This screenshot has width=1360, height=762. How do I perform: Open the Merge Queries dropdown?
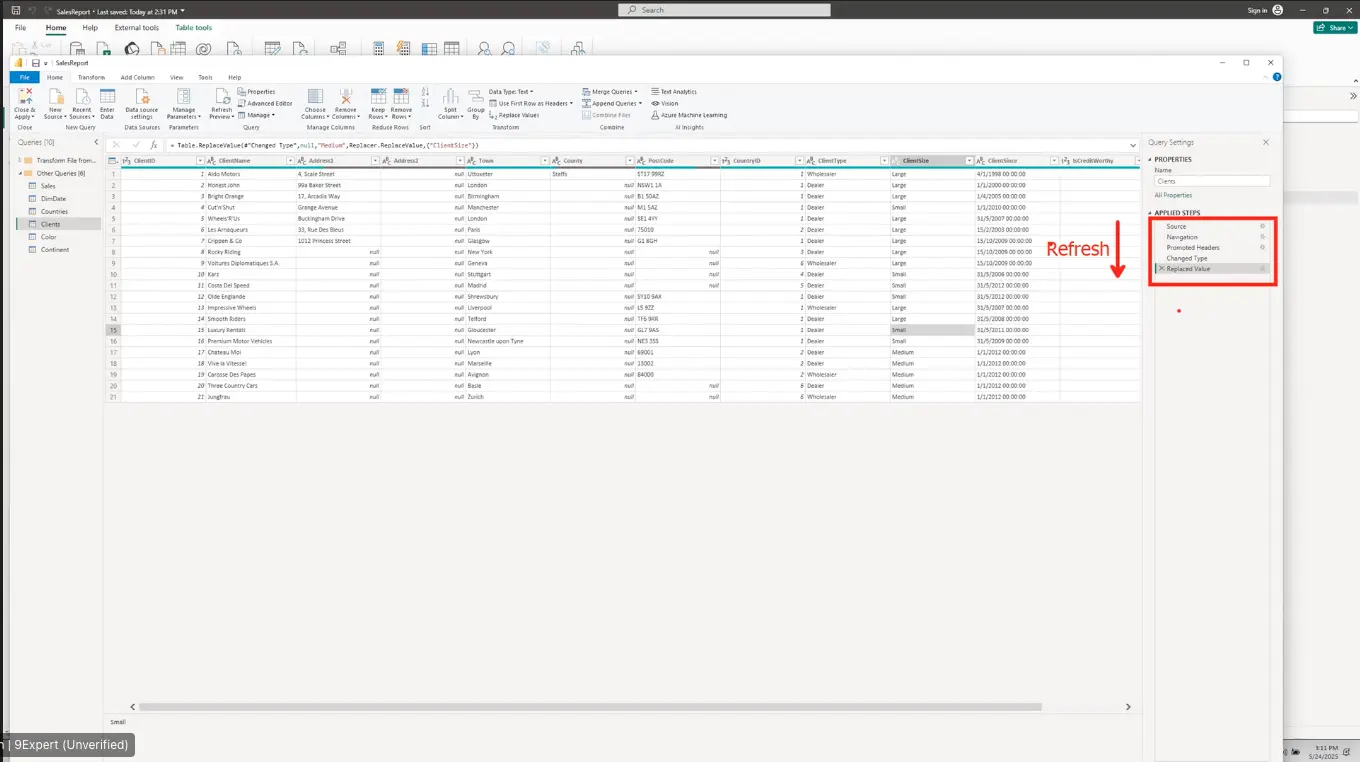pos(609,92)
